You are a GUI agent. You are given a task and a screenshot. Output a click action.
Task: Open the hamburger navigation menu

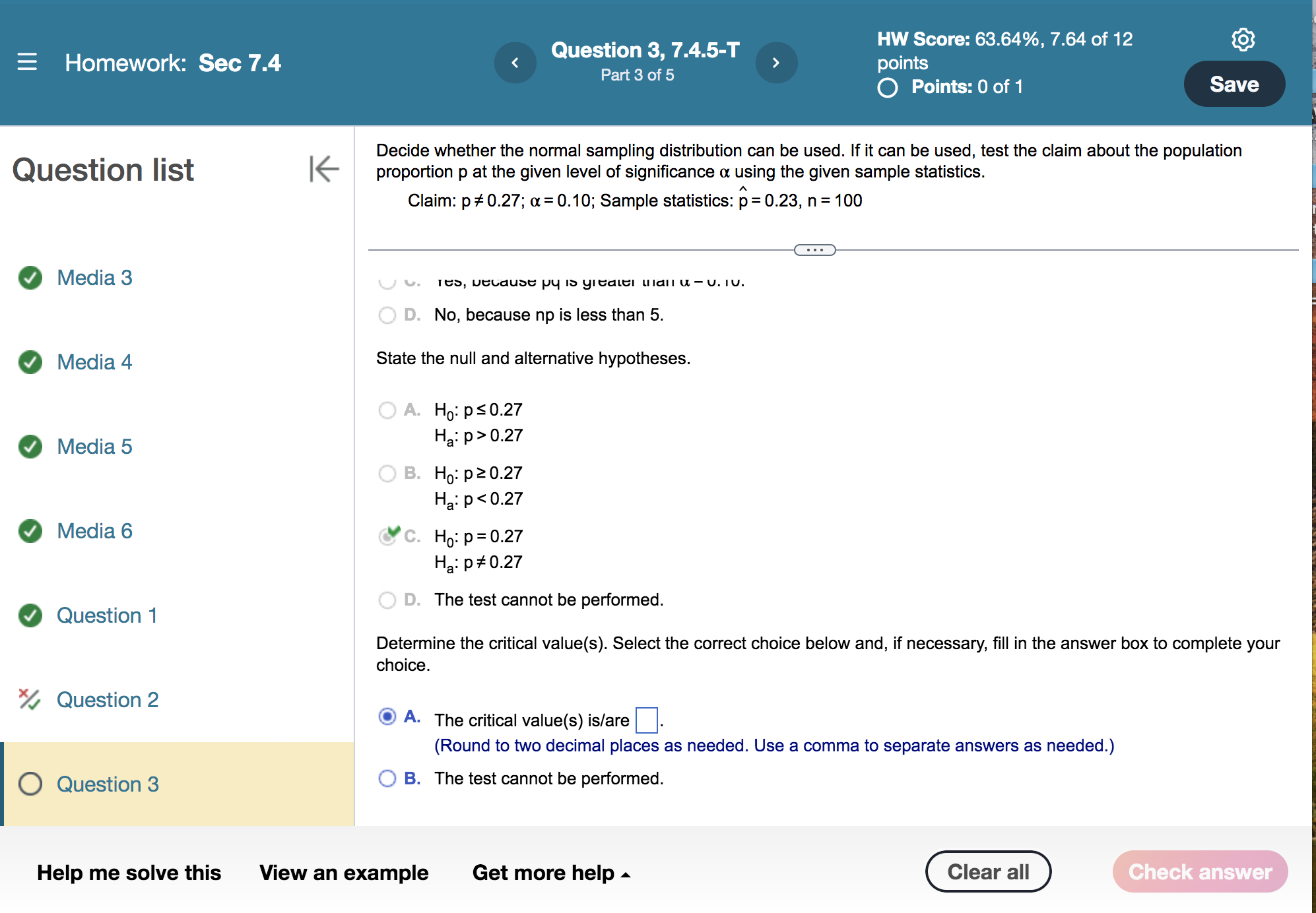click(27, 62)
